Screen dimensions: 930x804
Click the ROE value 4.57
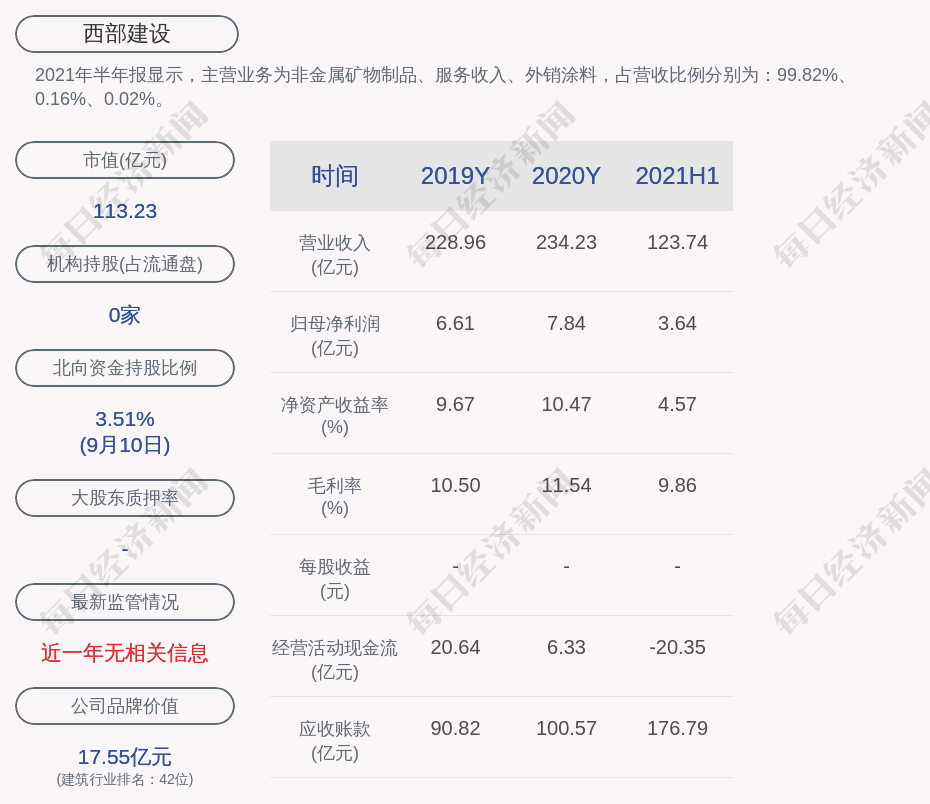coord(677,404)
